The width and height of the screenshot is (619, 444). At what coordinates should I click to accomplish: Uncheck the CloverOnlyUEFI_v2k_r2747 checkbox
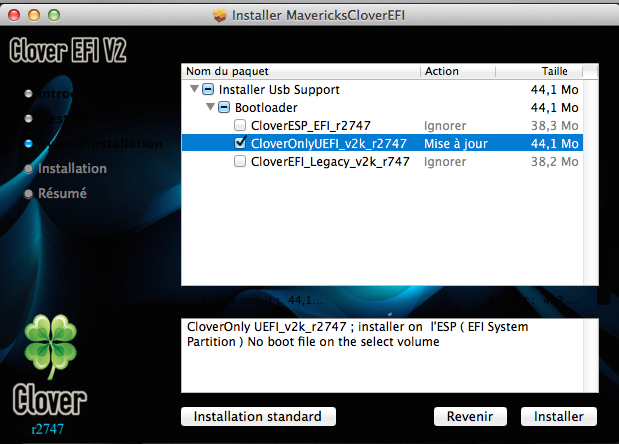coord(240,142)
